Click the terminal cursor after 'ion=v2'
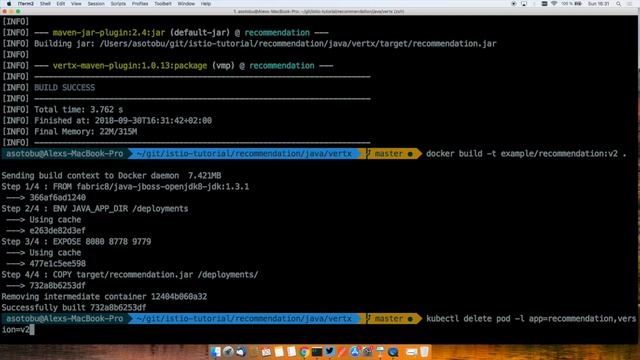640x360 pixels. [32, 330]
